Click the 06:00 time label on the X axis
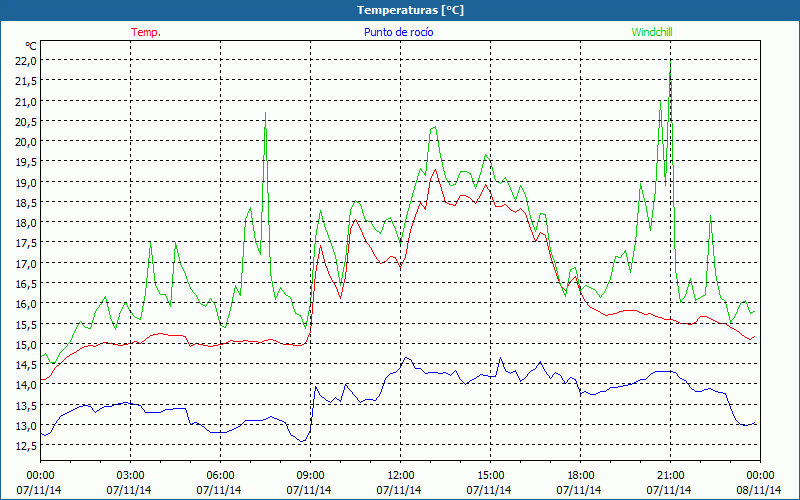This screenshot has height=500, width=800. pos(220,476)
